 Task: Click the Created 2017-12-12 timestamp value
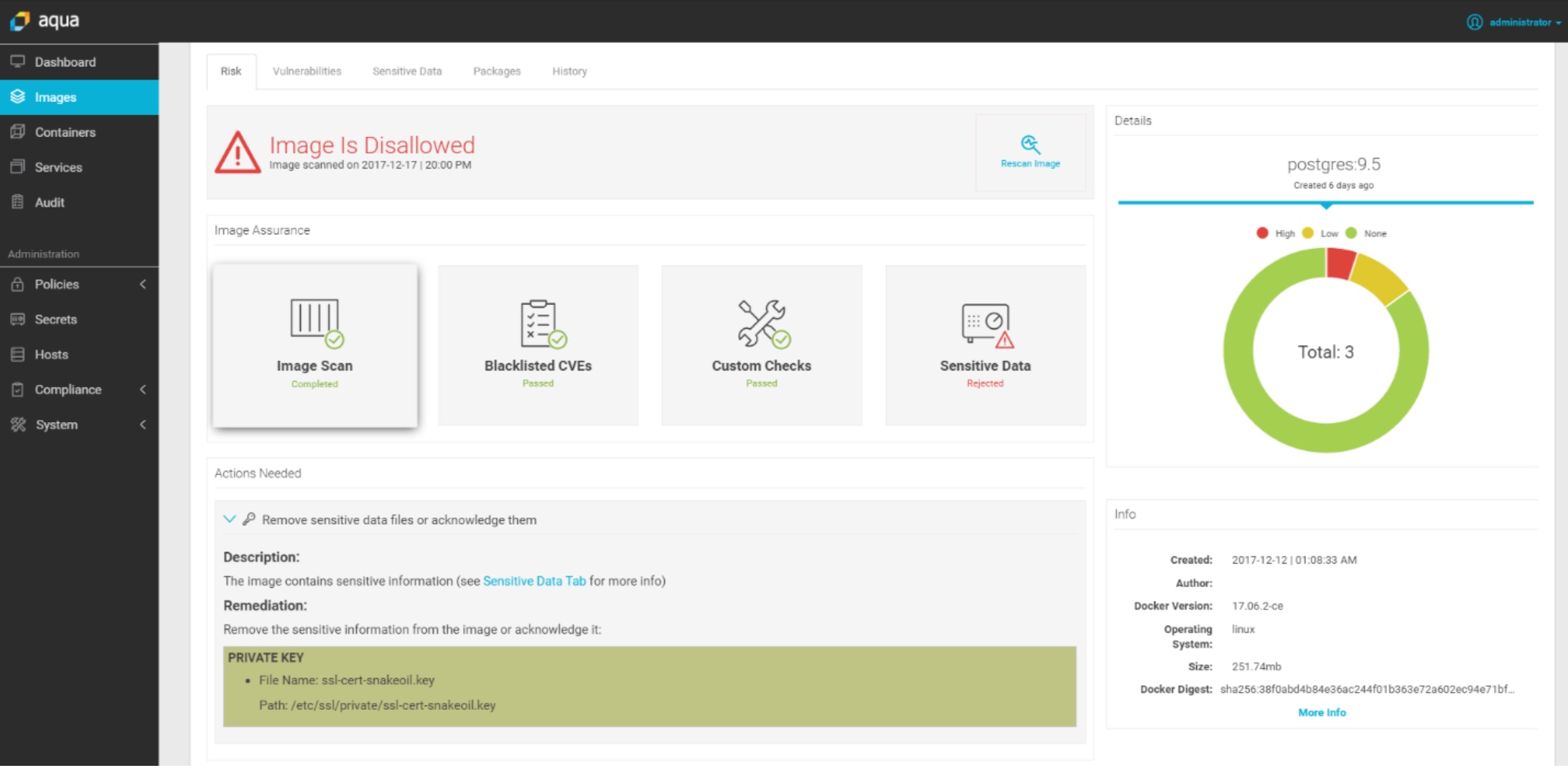click(x=1294, y=560)
